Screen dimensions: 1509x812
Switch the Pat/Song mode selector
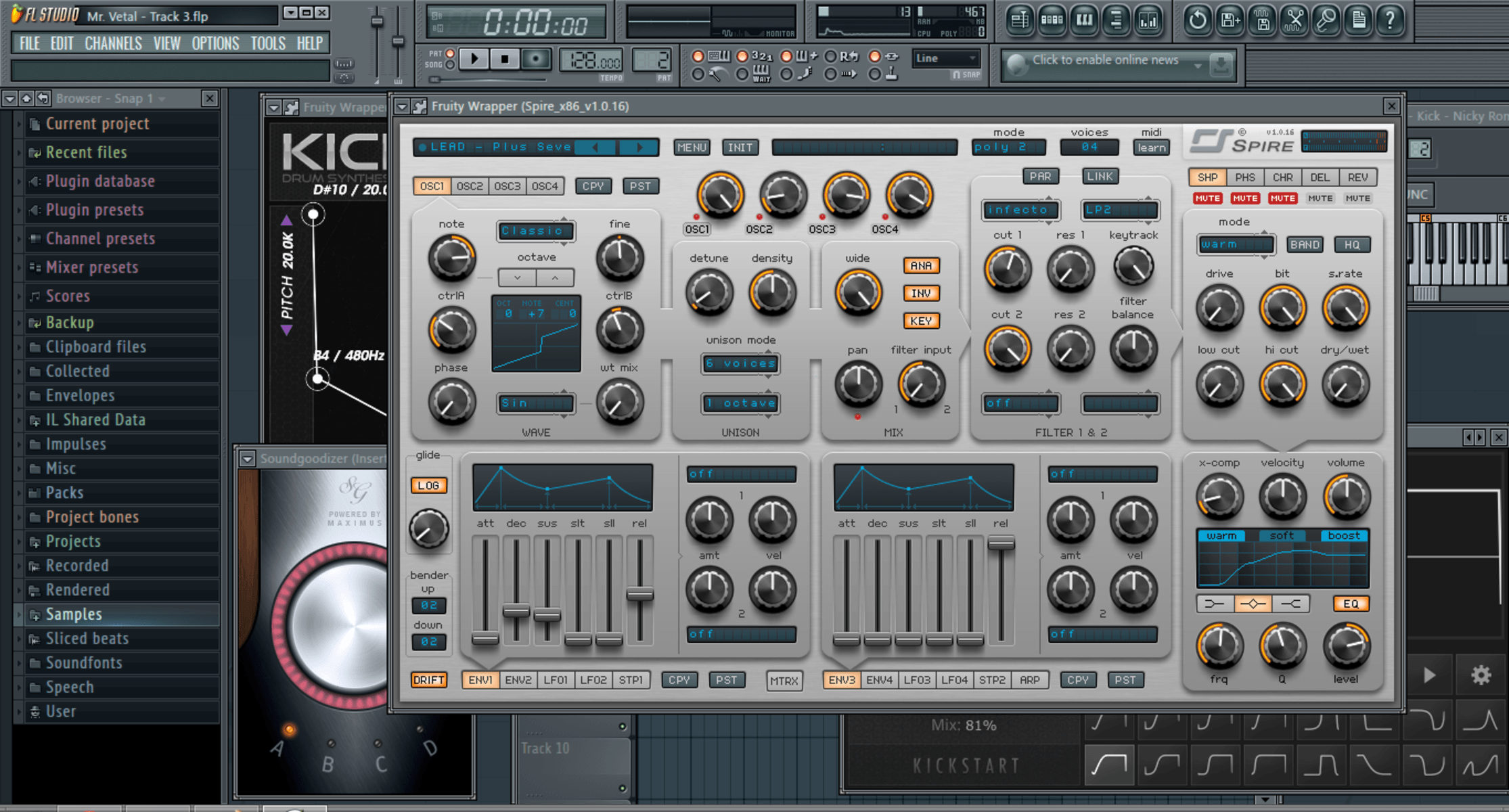[449, 59]
